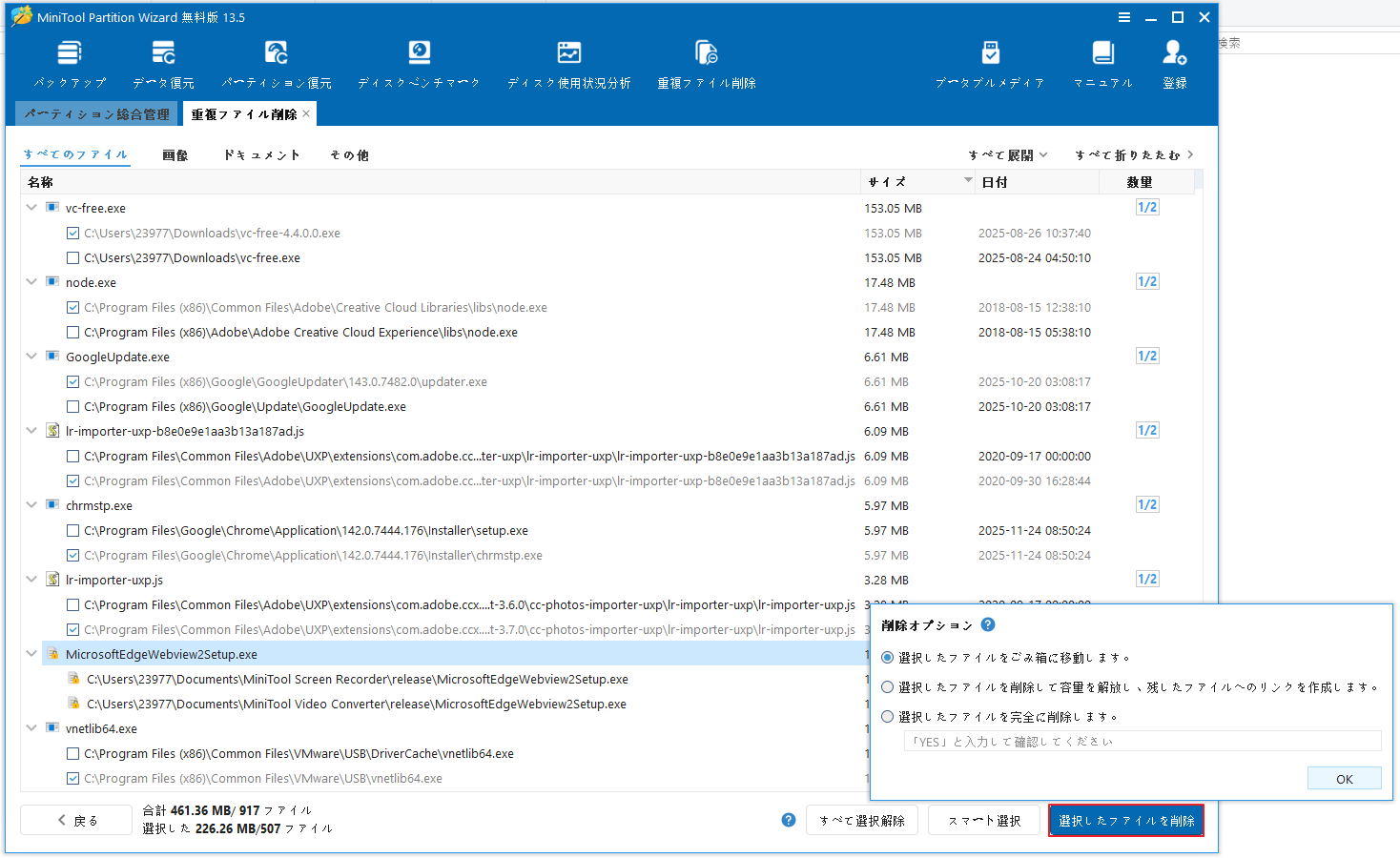Select the データ復元 recovery tool
Image resolution: width=1400 pixels, height=858 pixels.
click(163, 62)
